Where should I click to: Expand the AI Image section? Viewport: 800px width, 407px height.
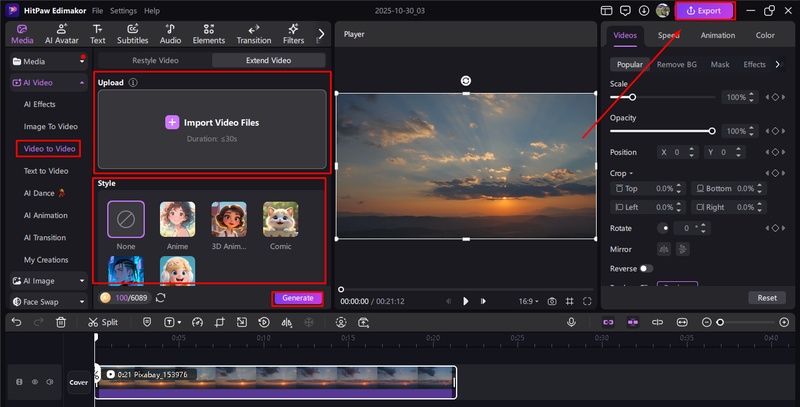(x=82, y=281)
